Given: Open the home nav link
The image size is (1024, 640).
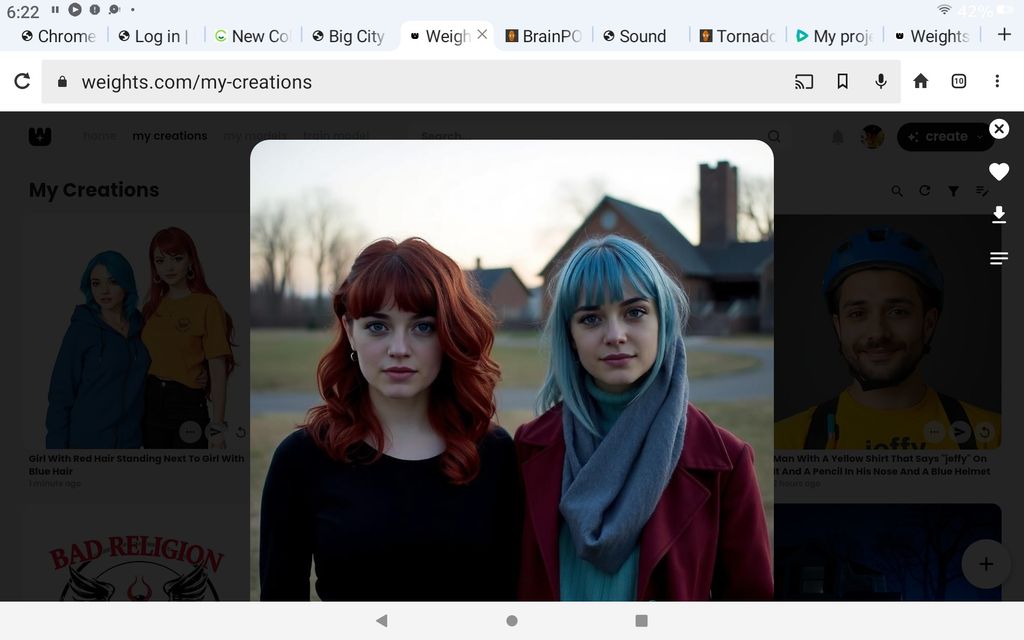Looking at the screenshot, I should pyautogui.click(x=99, y=136).
